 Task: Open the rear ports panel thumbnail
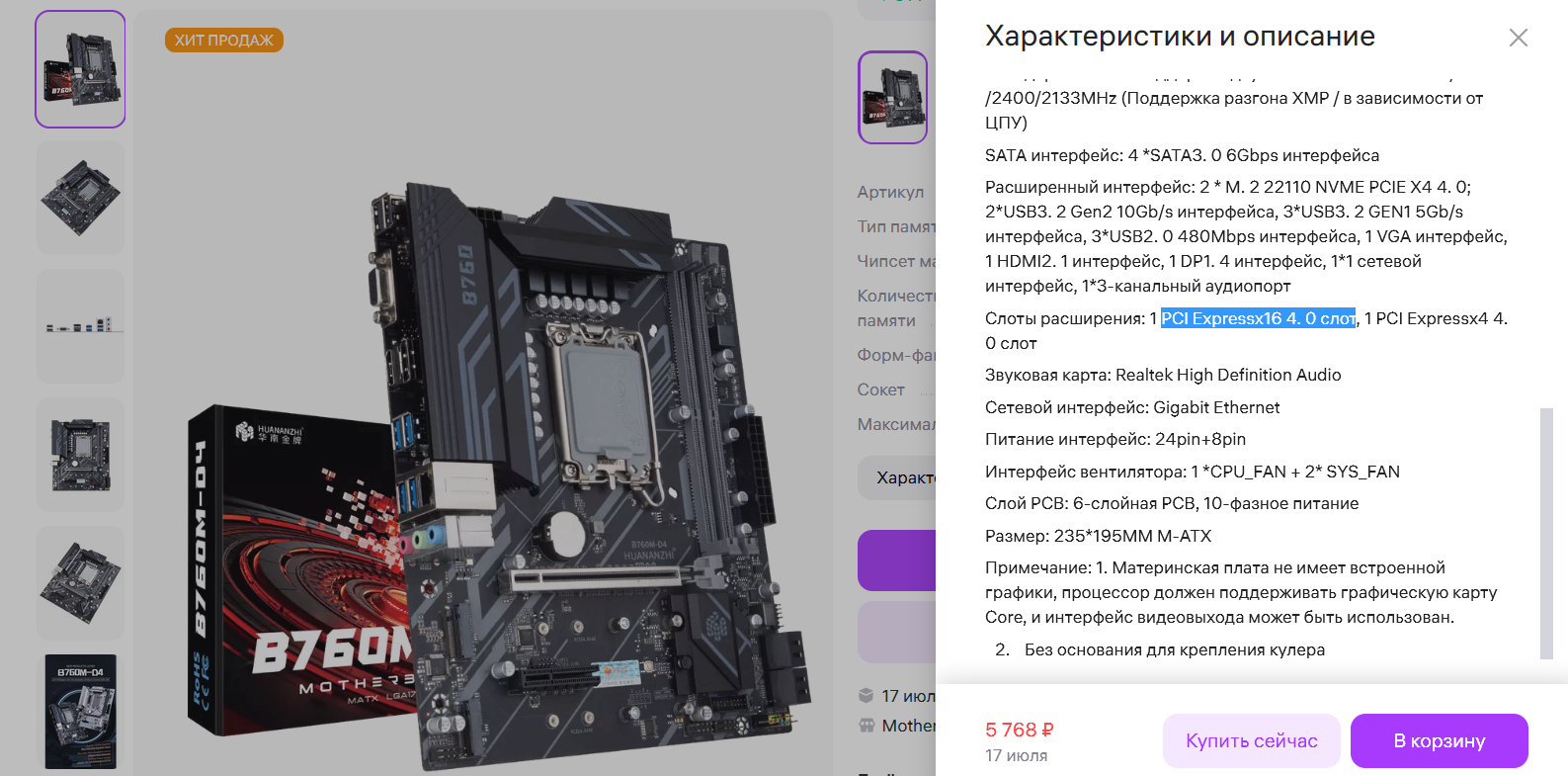80,326
